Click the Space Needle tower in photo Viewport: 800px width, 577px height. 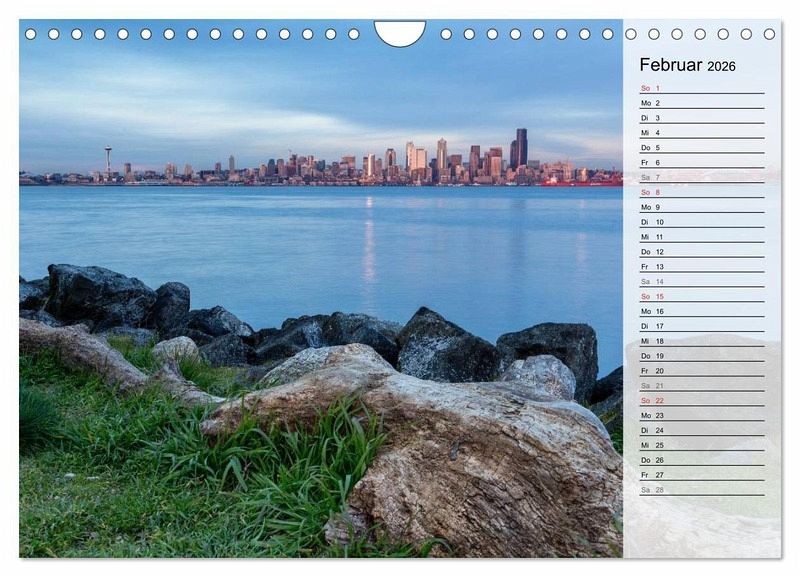pyautogui.click(x=108, y=160)
